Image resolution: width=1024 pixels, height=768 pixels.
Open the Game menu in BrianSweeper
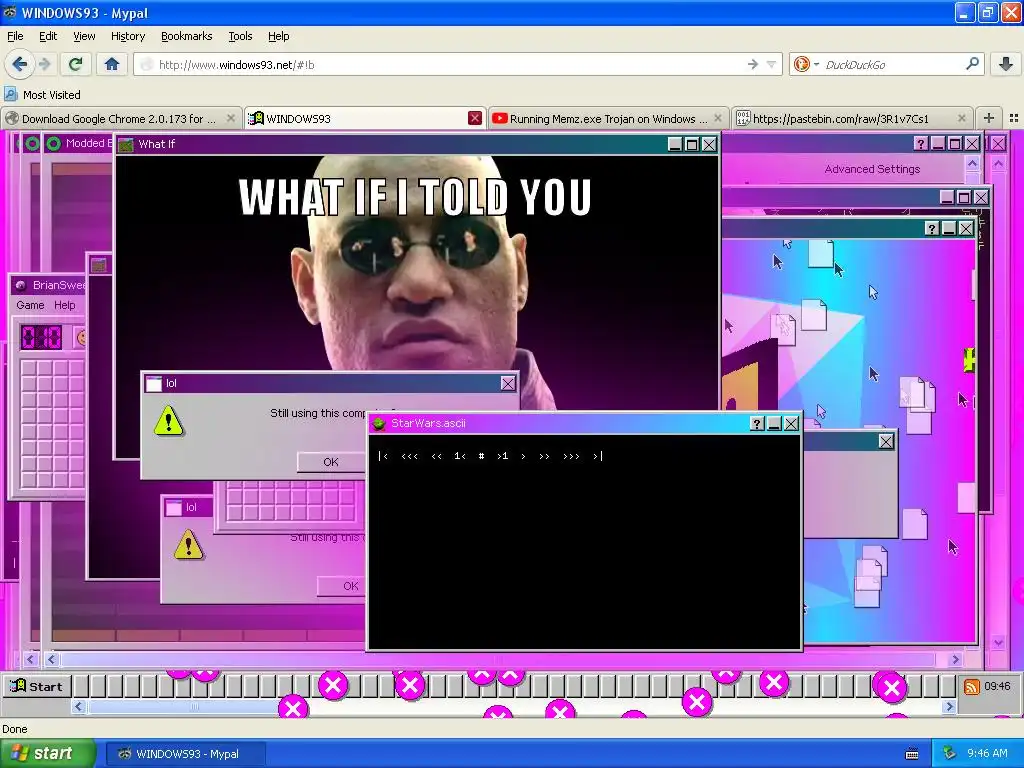[x=30, y=305]
